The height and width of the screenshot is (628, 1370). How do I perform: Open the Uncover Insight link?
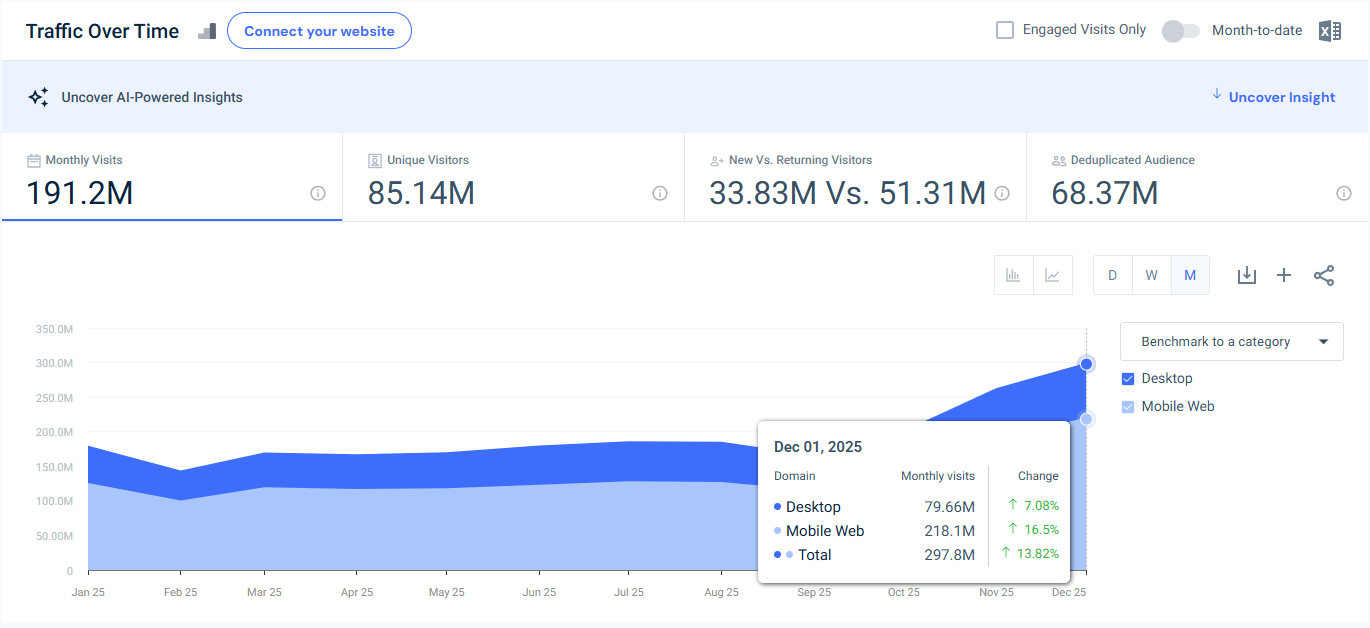1281,96
